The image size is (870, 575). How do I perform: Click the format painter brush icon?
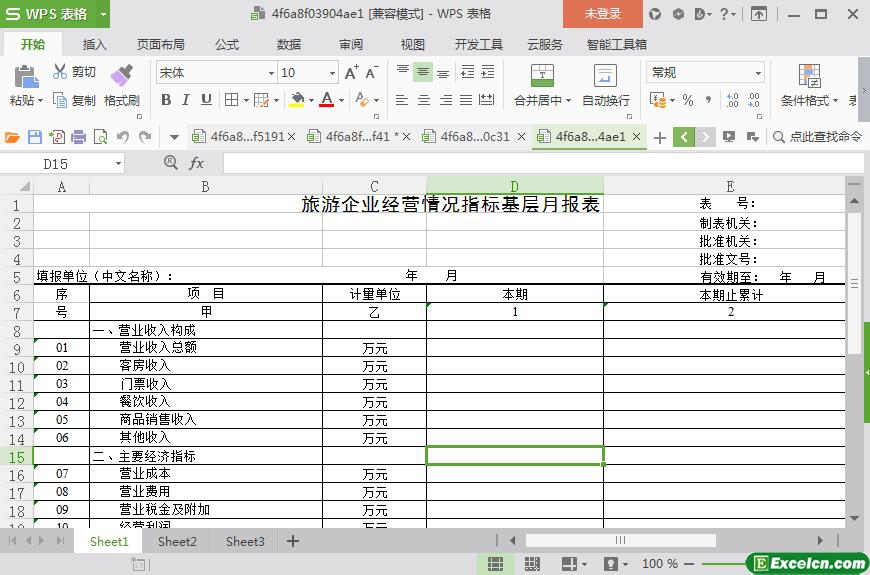pyautogui.click(x=121, y=75)
